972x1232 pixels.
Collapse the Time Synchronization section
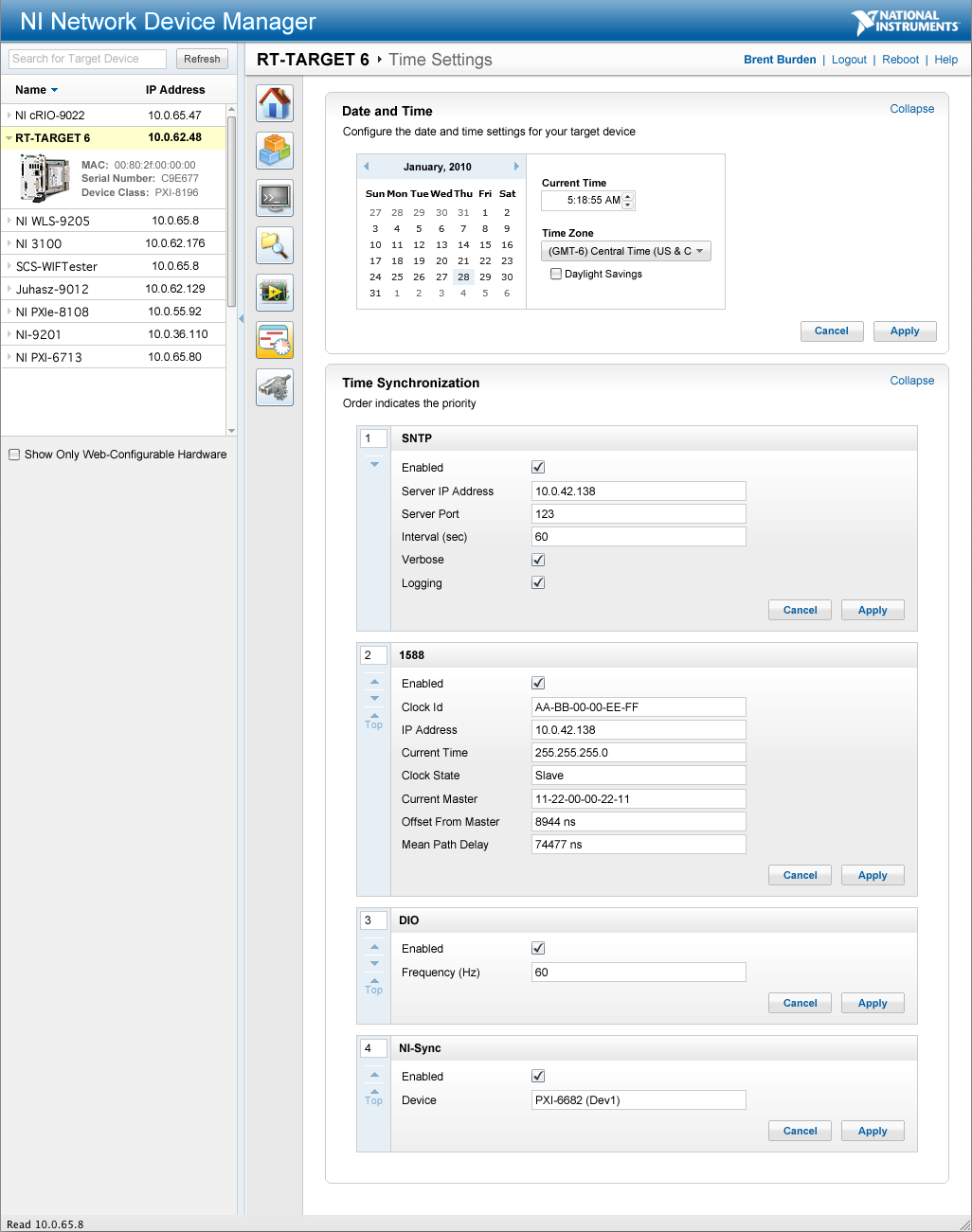click(x=911, y=381)
